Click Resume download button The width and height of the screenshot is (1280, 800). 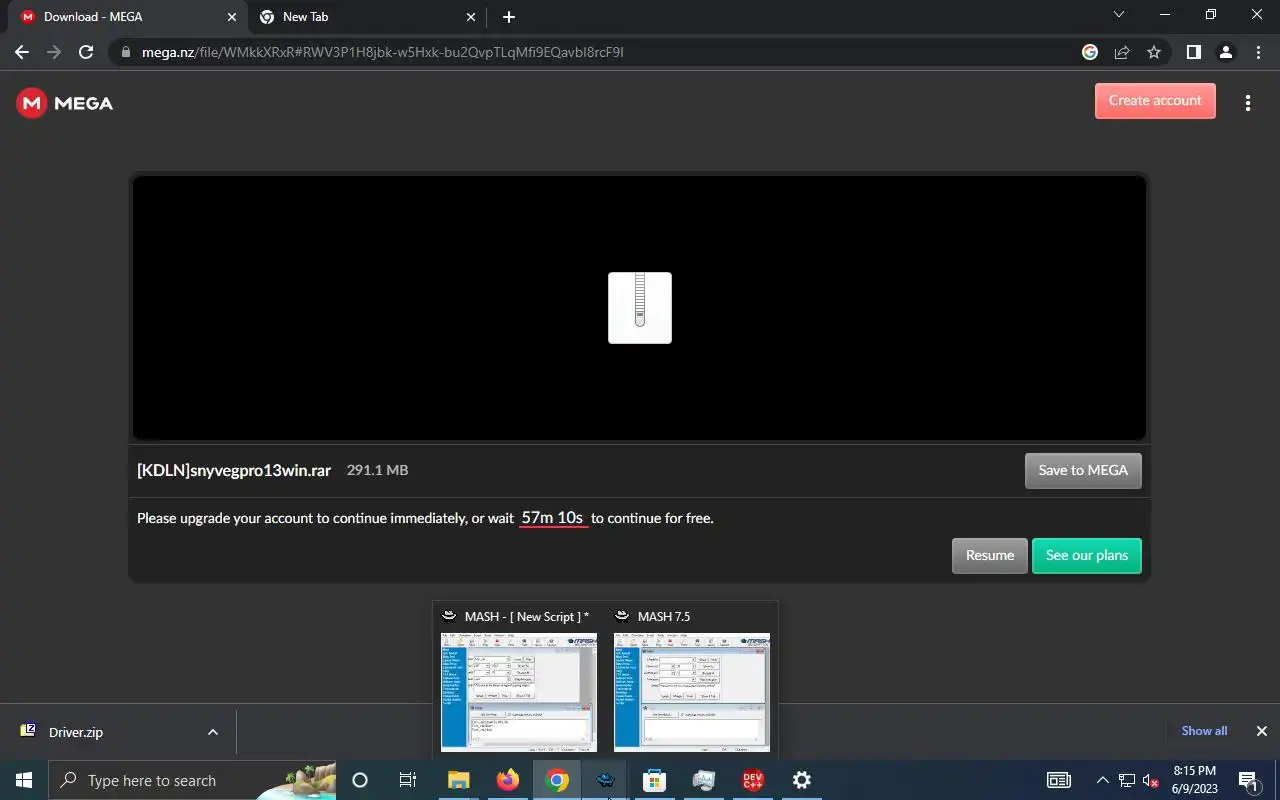click(x=990, y=555)
